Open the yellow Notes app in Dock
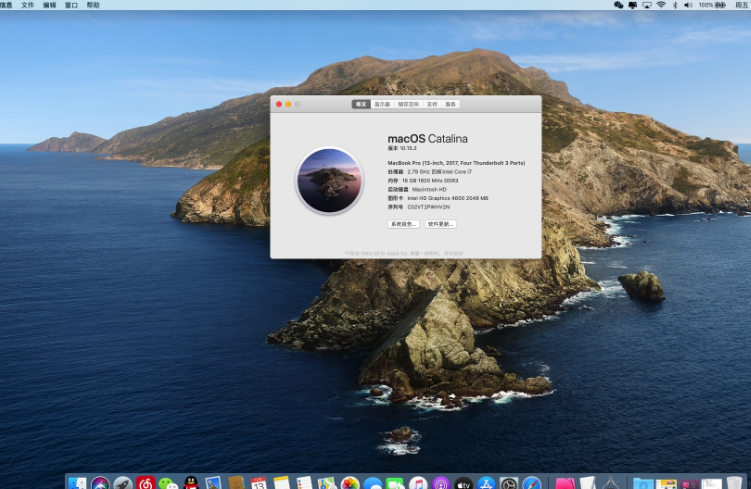The image size is (751, 489). [281, 483]
